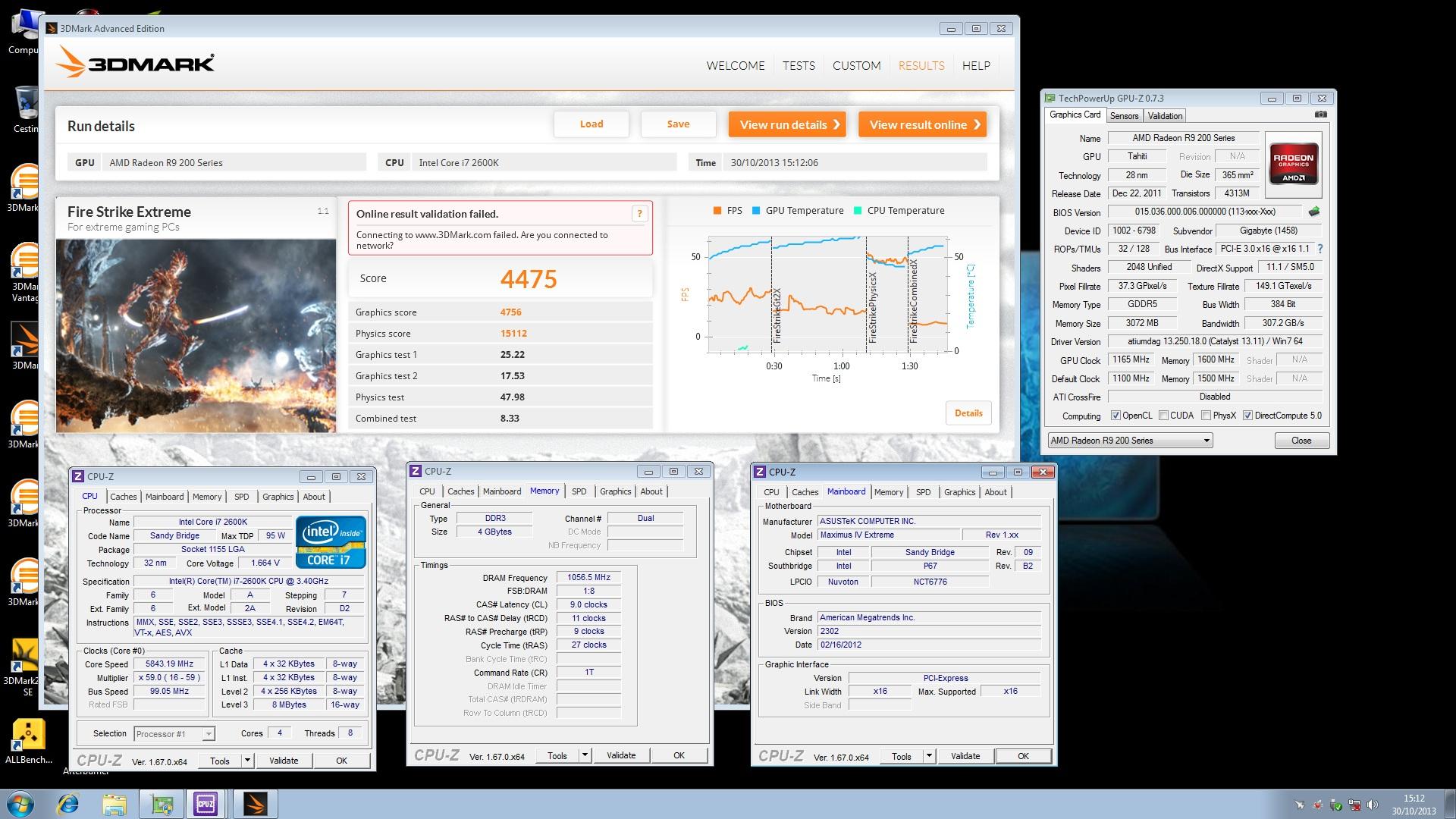
Task: Click the GPU-Z screenshot camera icon
Action: tap(1321, 115)
